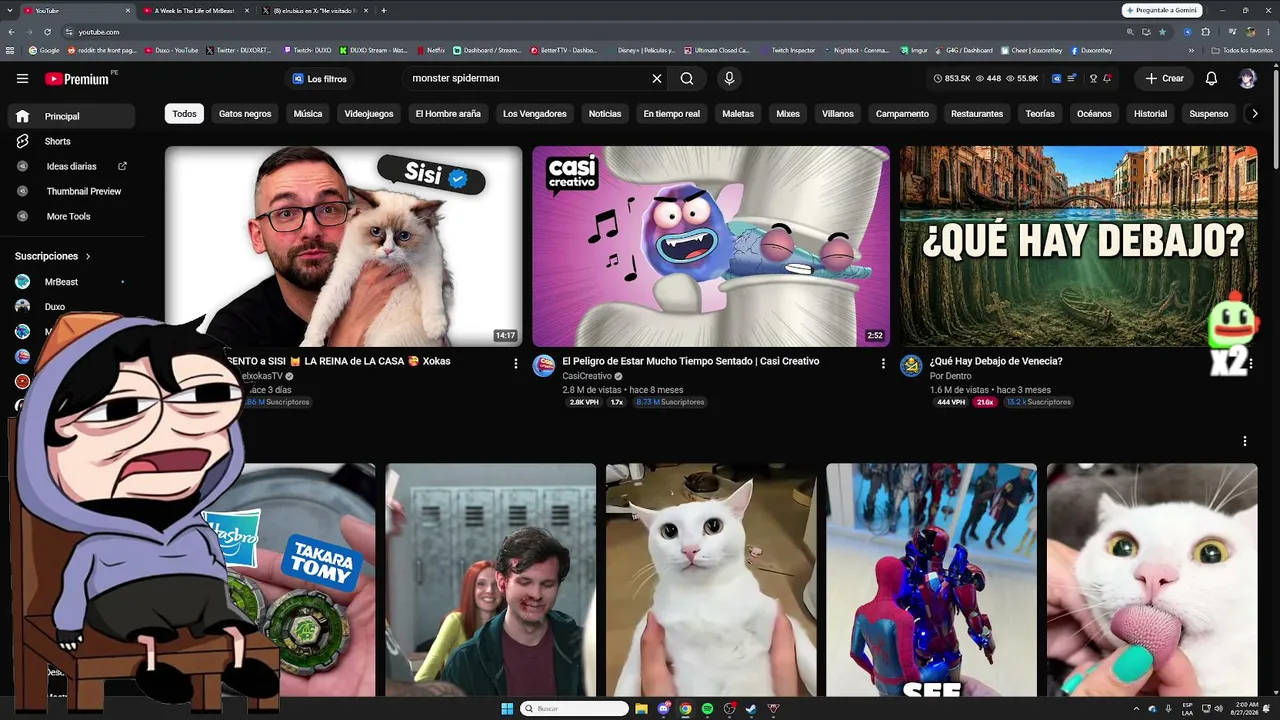This screenshot has height=720, width=1280.
Task: Clear the search text with the X icon
Action: click(x=657, y=78)
